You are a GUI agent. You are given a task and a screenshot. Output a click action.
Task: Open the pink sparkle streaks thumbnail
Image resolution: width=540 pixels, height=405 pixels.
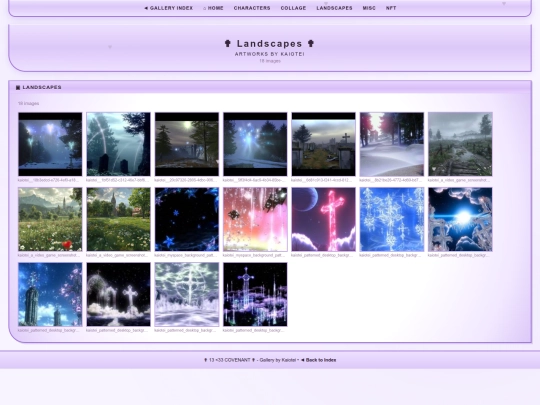255,219
